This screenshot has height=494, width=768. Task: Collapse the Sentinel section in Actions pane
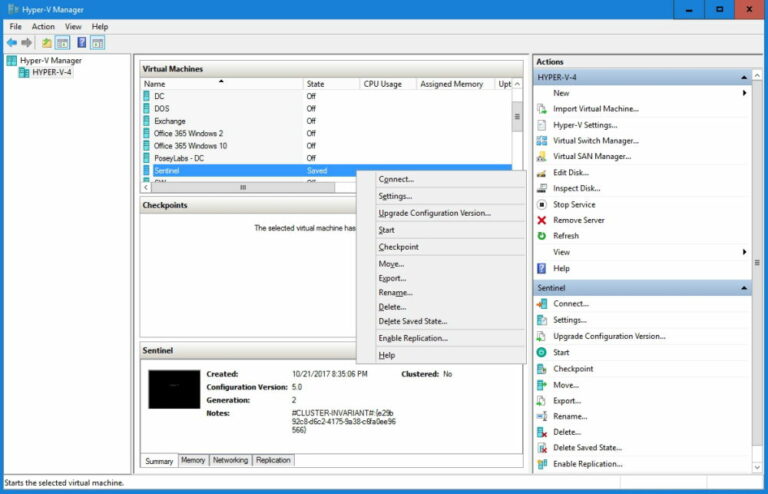pos(743,288)
